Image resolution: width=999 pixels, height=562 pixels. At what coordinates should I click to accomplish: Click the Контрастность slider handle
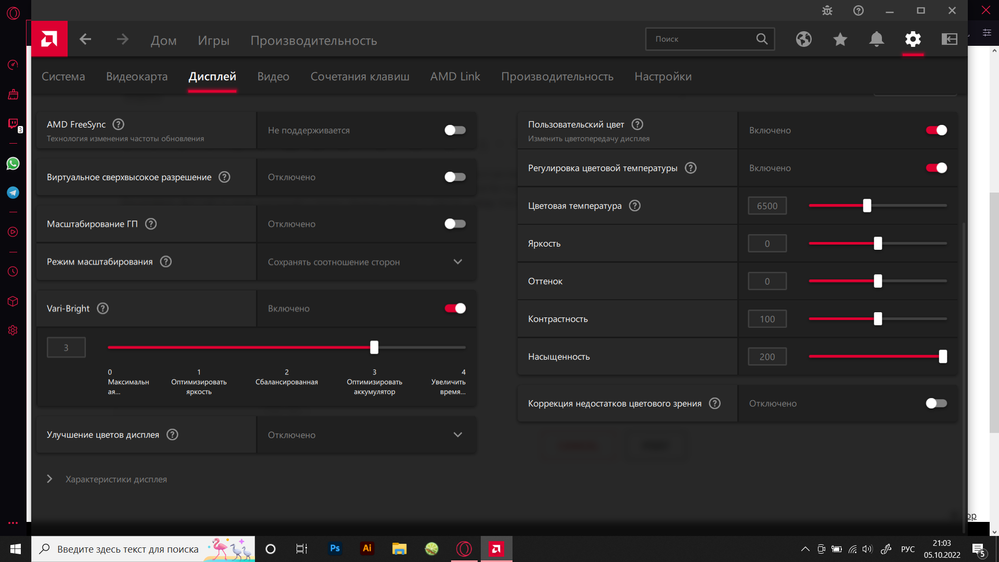click(x=877, y=319)
